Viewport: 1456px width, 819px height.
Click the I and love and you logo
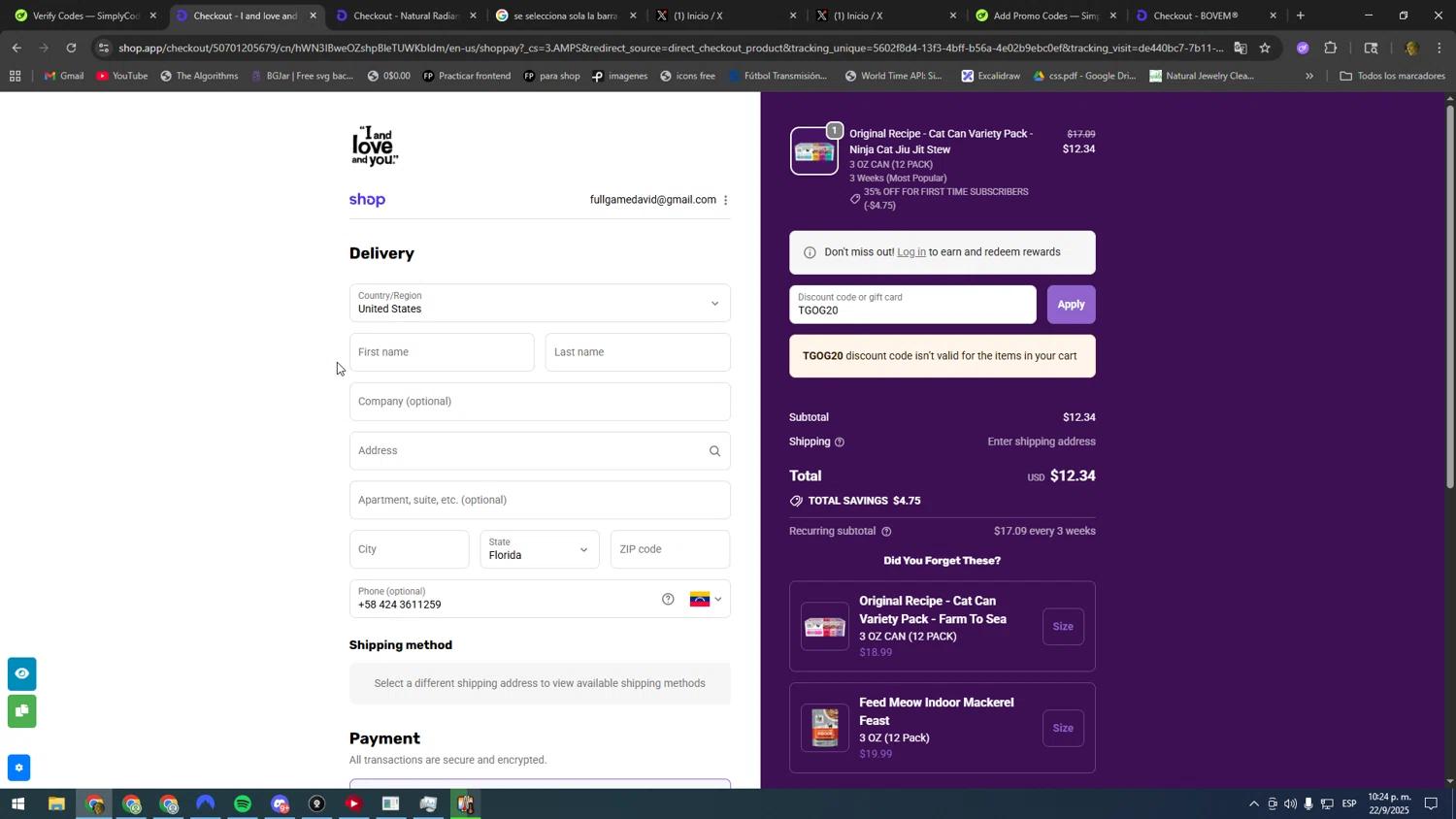point(375,147)
